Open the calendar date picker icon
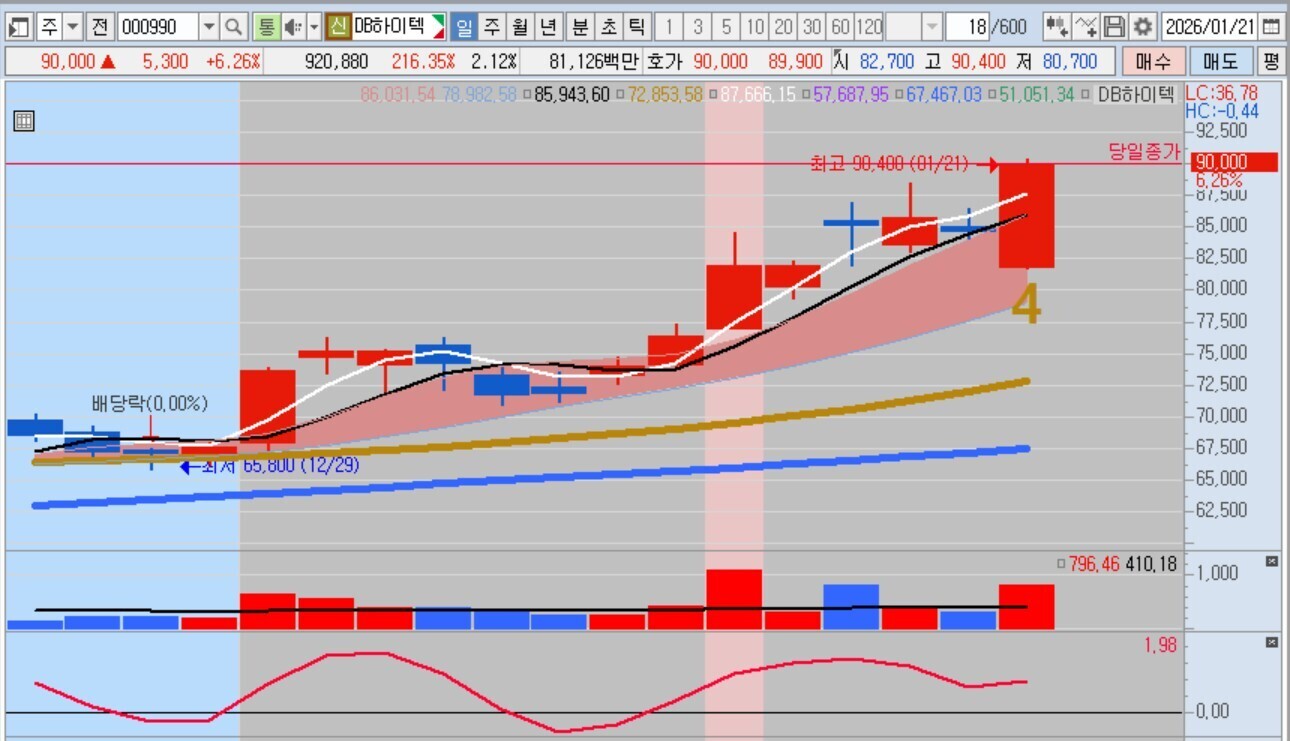The image size is (1290, 741). coord(1271,26)
